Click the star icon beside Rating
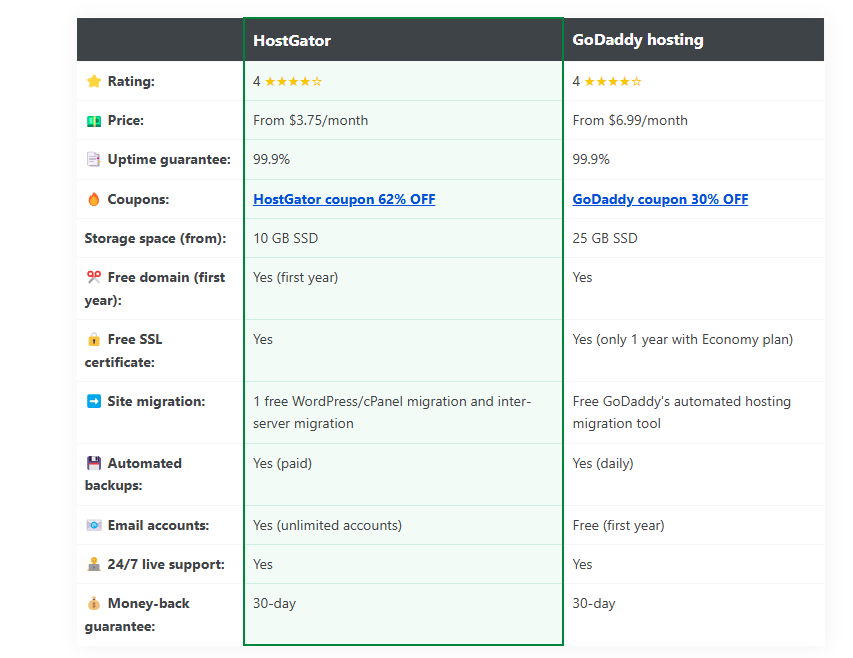Image resolution: width=853 pixels, height=658 pixels. pos(94,81)
